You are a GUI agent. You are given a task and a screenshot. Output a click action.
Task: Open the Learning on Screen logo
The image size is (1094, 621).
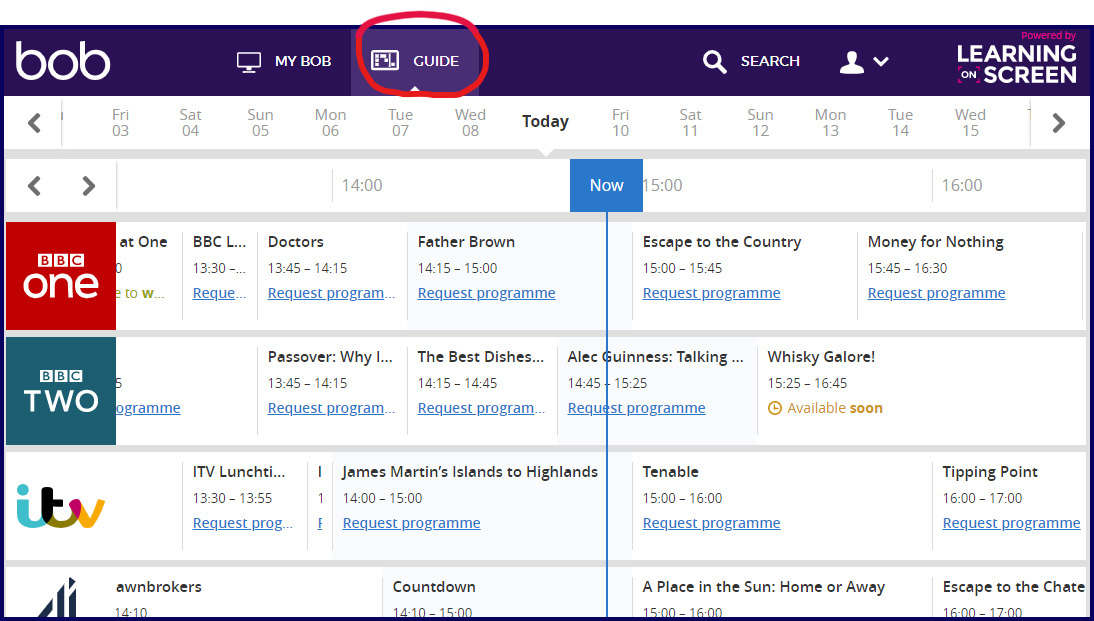click(x=1016, y=60)
